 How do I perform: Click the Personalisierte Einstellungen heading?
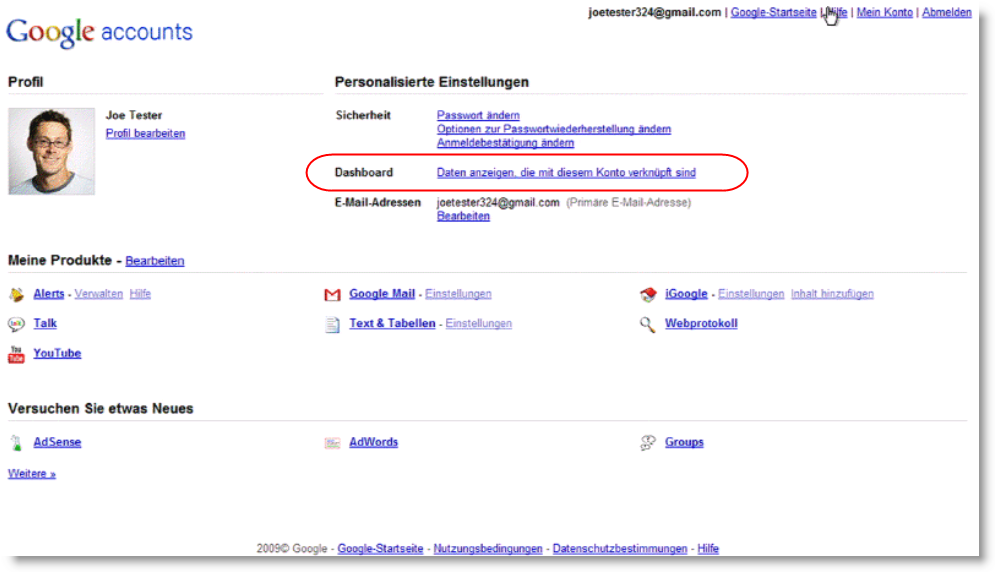(432, 82)
